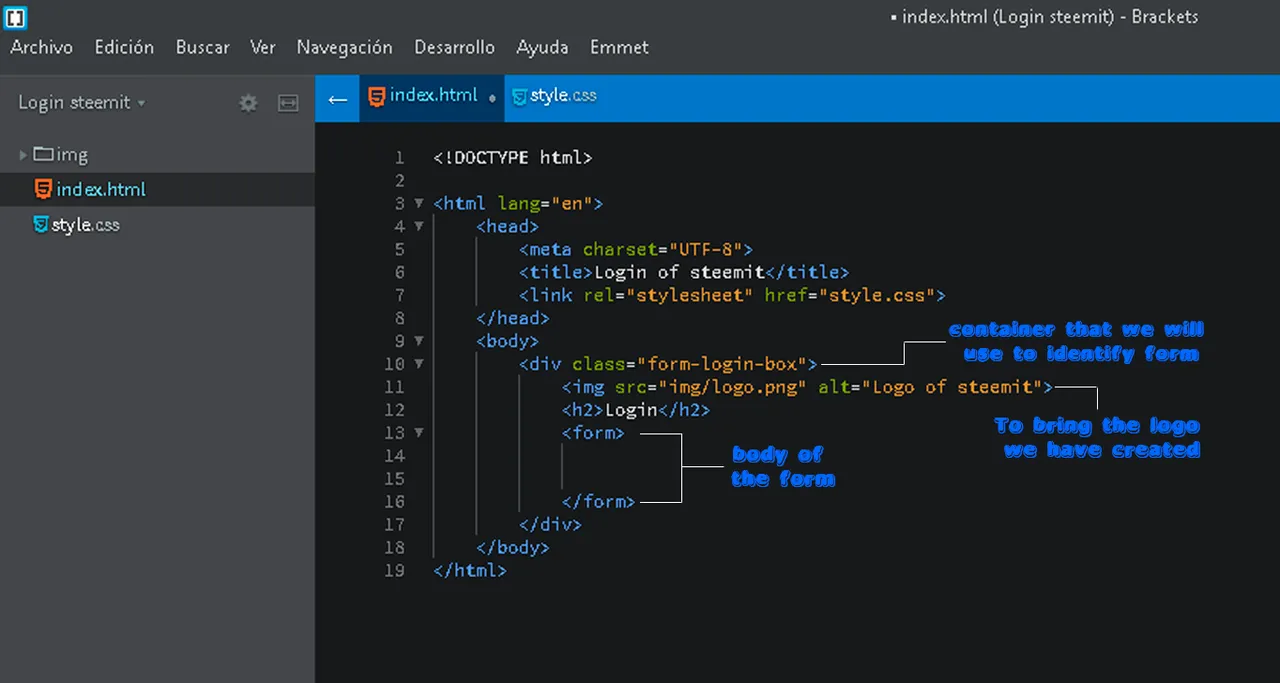Image resolution: width=1280 pixels, height=683 pixels.
Task: Open project settings gear icon
Action: coord(248,103)
